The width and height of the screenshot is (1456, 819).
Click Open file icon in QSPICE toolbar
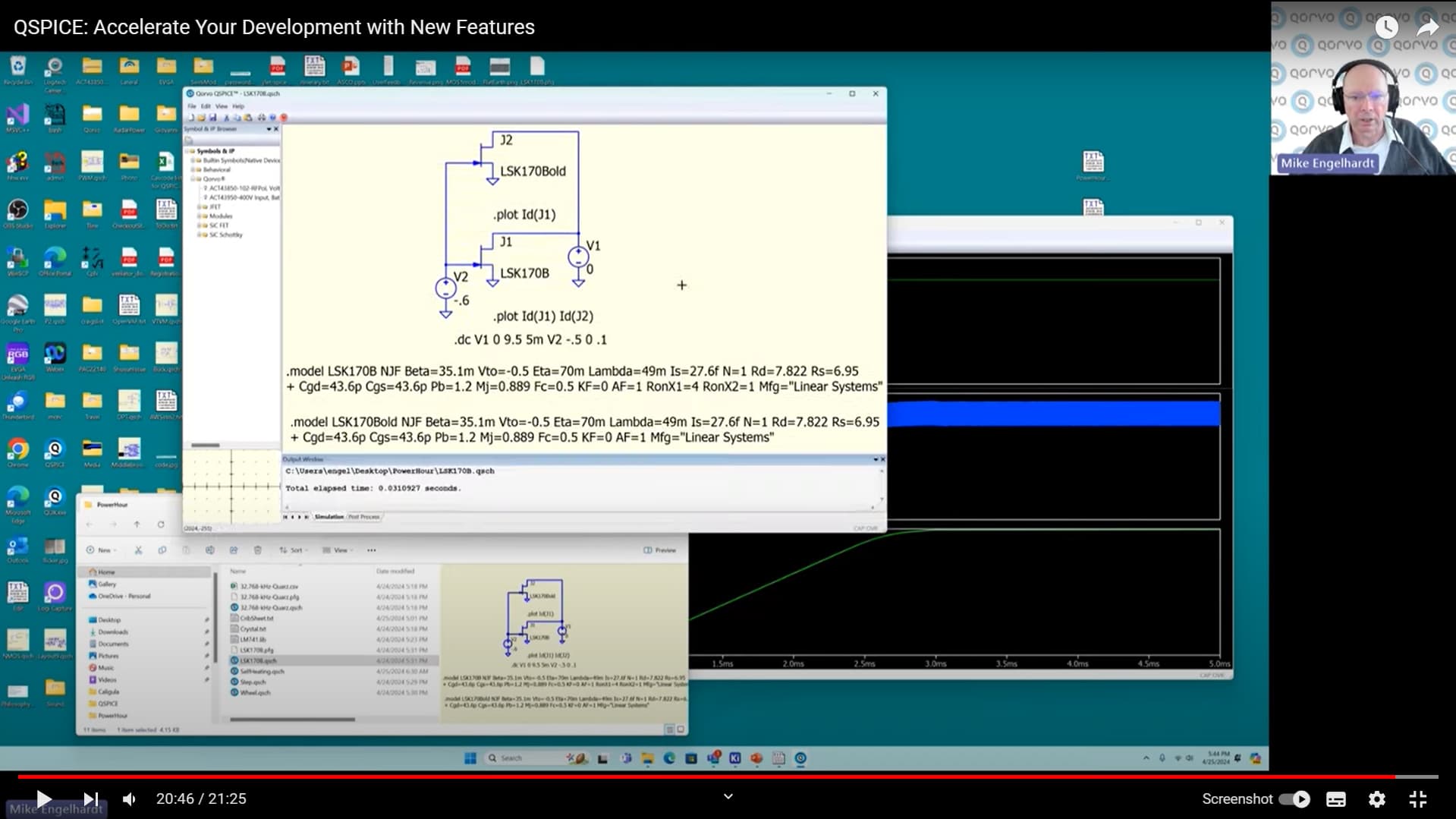[201, 118]
